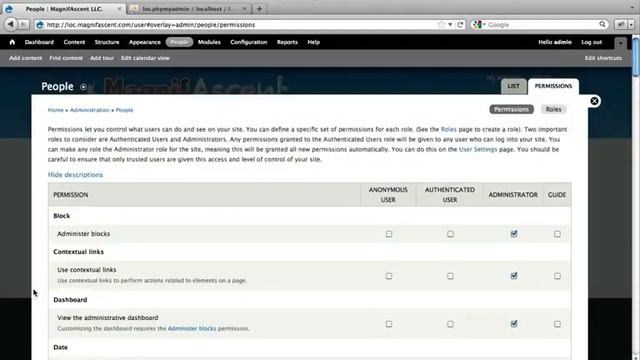
Task: Click the site favicon in the address bar
Action: (x=40, y=25)
